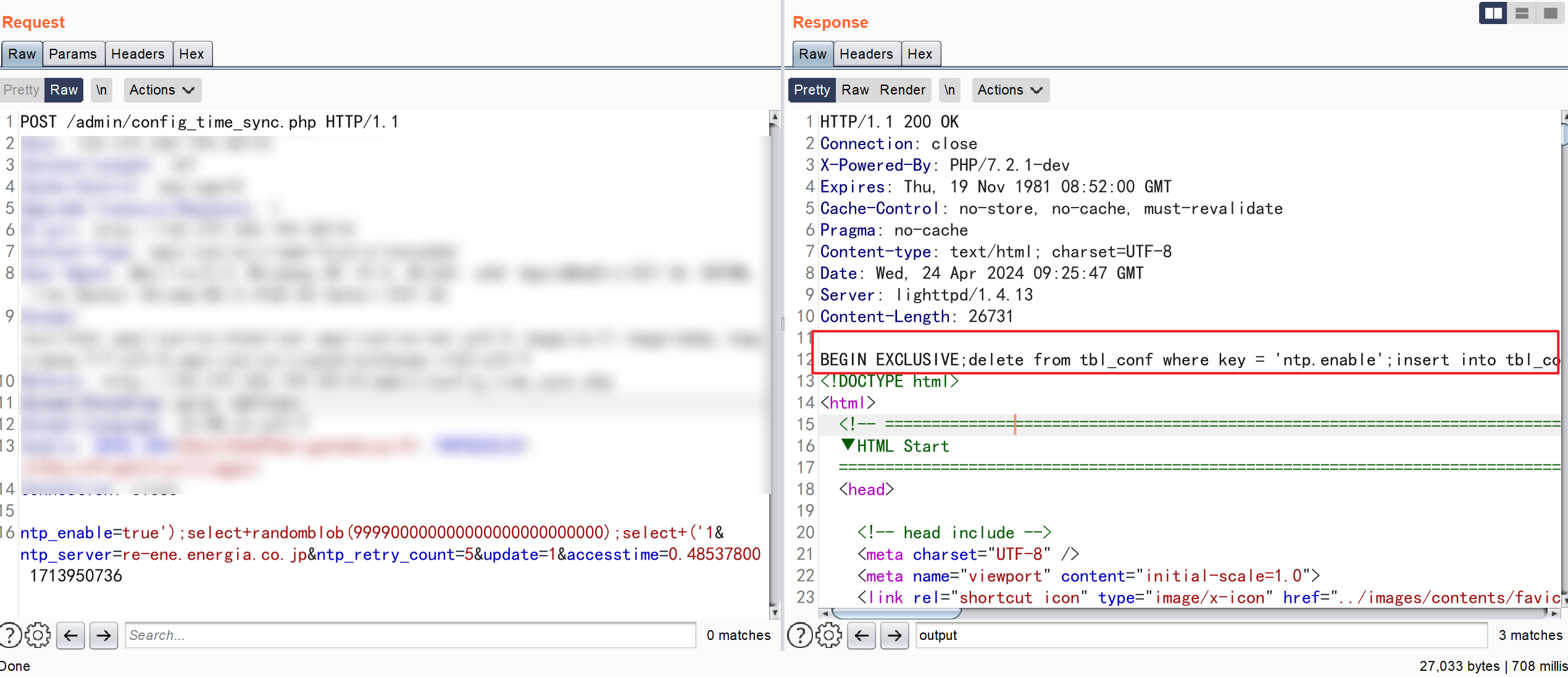Go to next match in Request search

coord(104,635)
